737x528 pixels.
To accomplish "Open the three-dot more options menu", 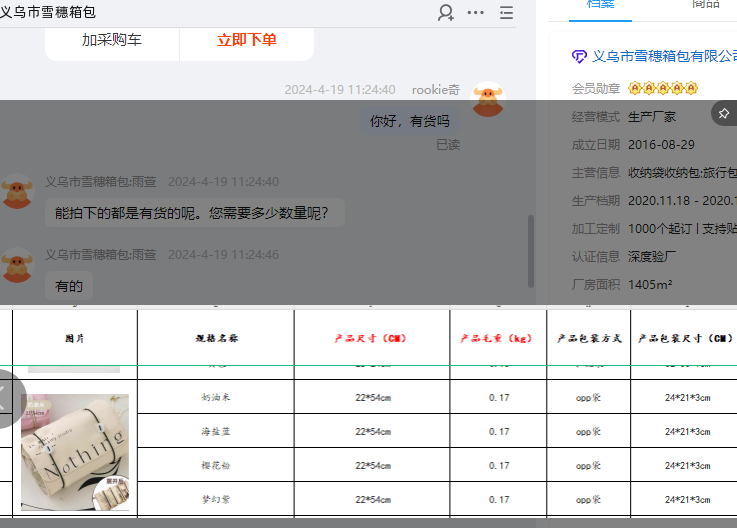I will [476, 13].
